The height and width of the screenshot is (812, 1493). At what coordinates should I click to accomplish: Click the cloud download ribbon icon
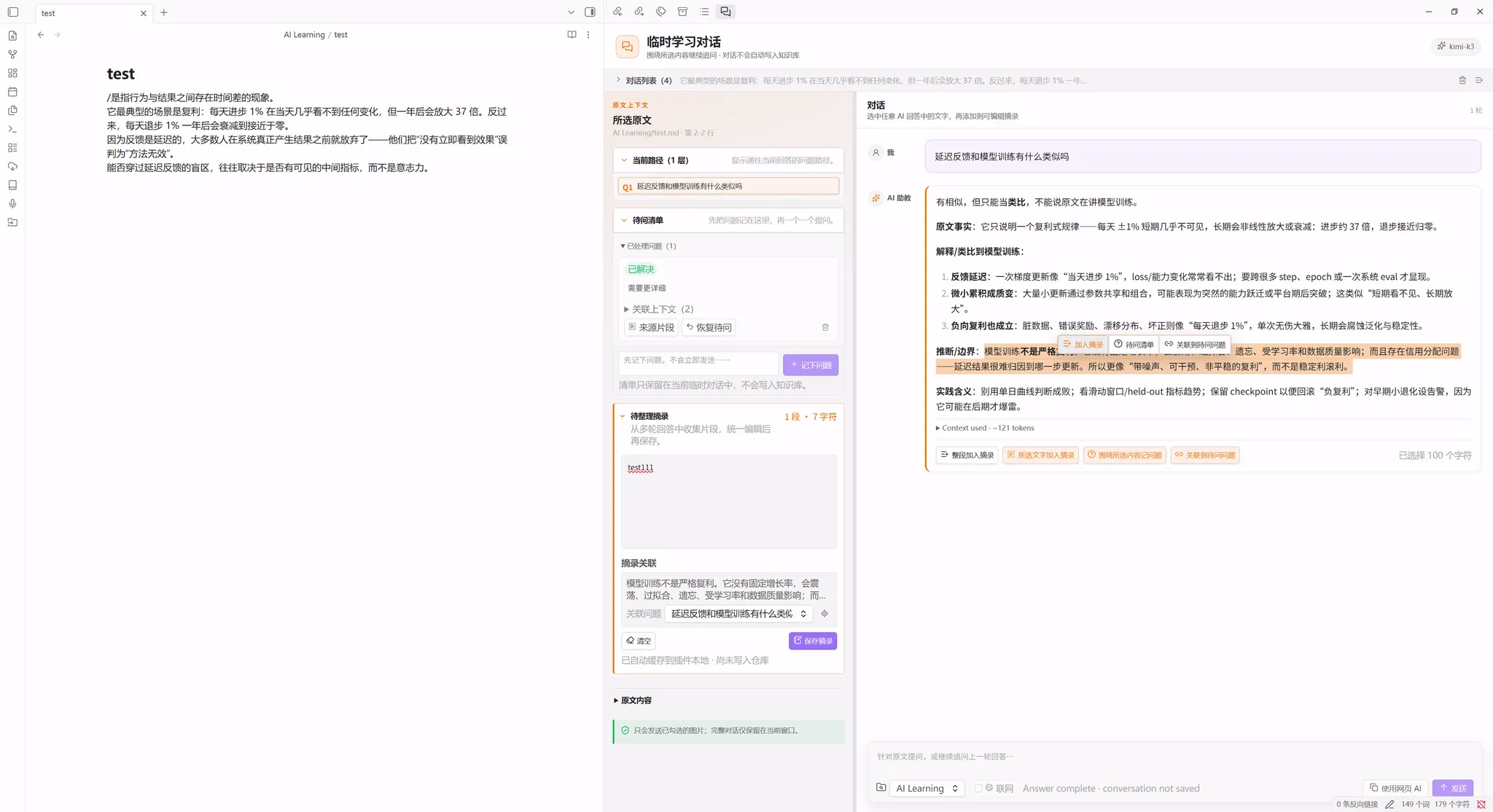(12, 166)
